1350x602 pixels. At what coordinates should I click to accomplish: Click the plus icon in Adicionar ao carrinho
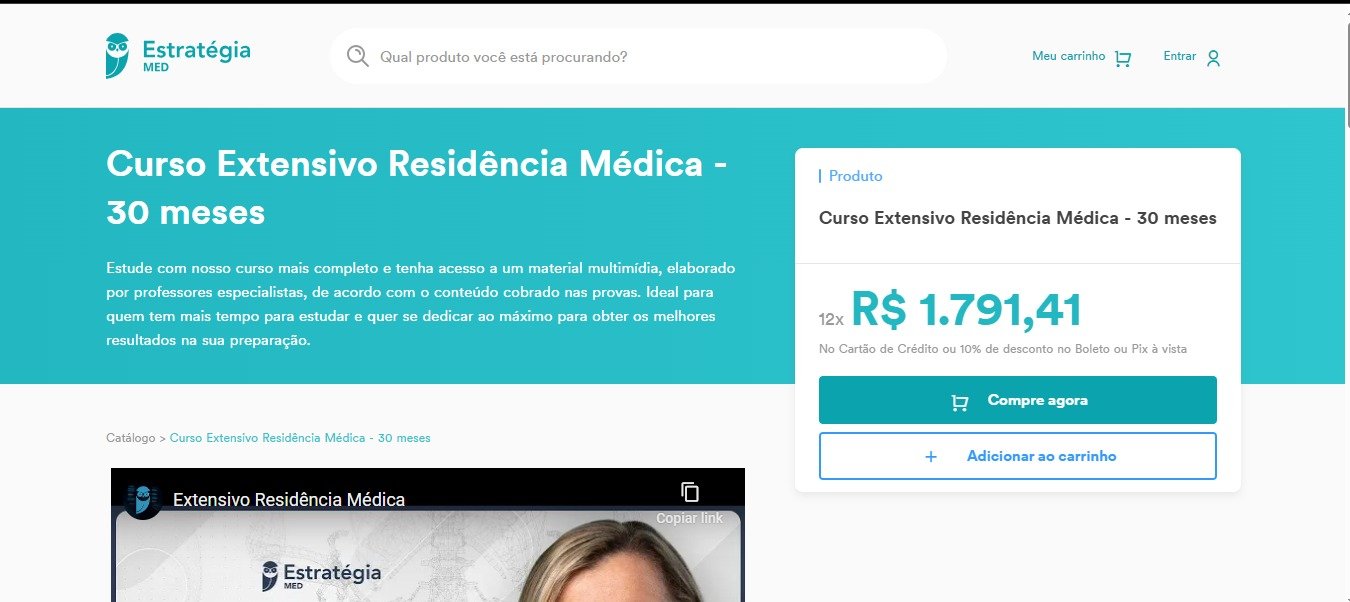(931, 456)
